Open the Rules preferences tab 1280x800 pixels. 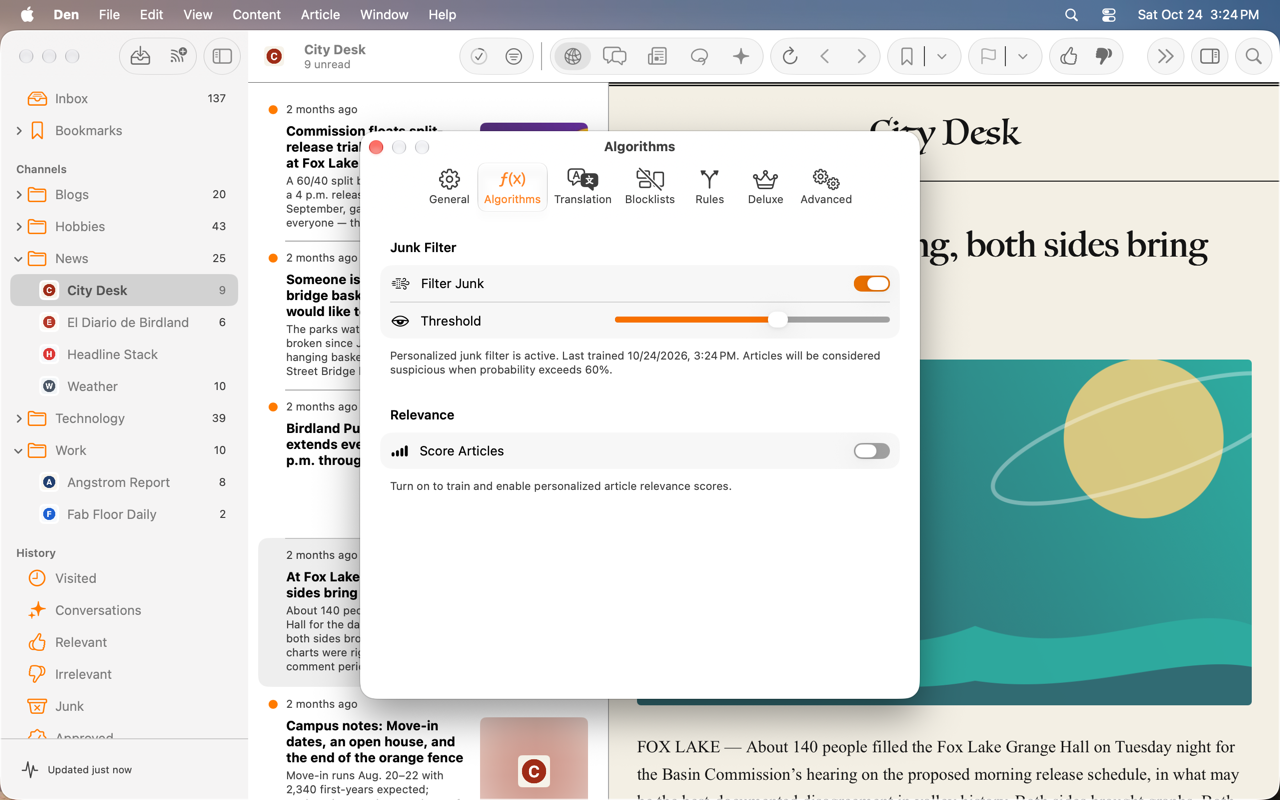[x=709, y=187]
